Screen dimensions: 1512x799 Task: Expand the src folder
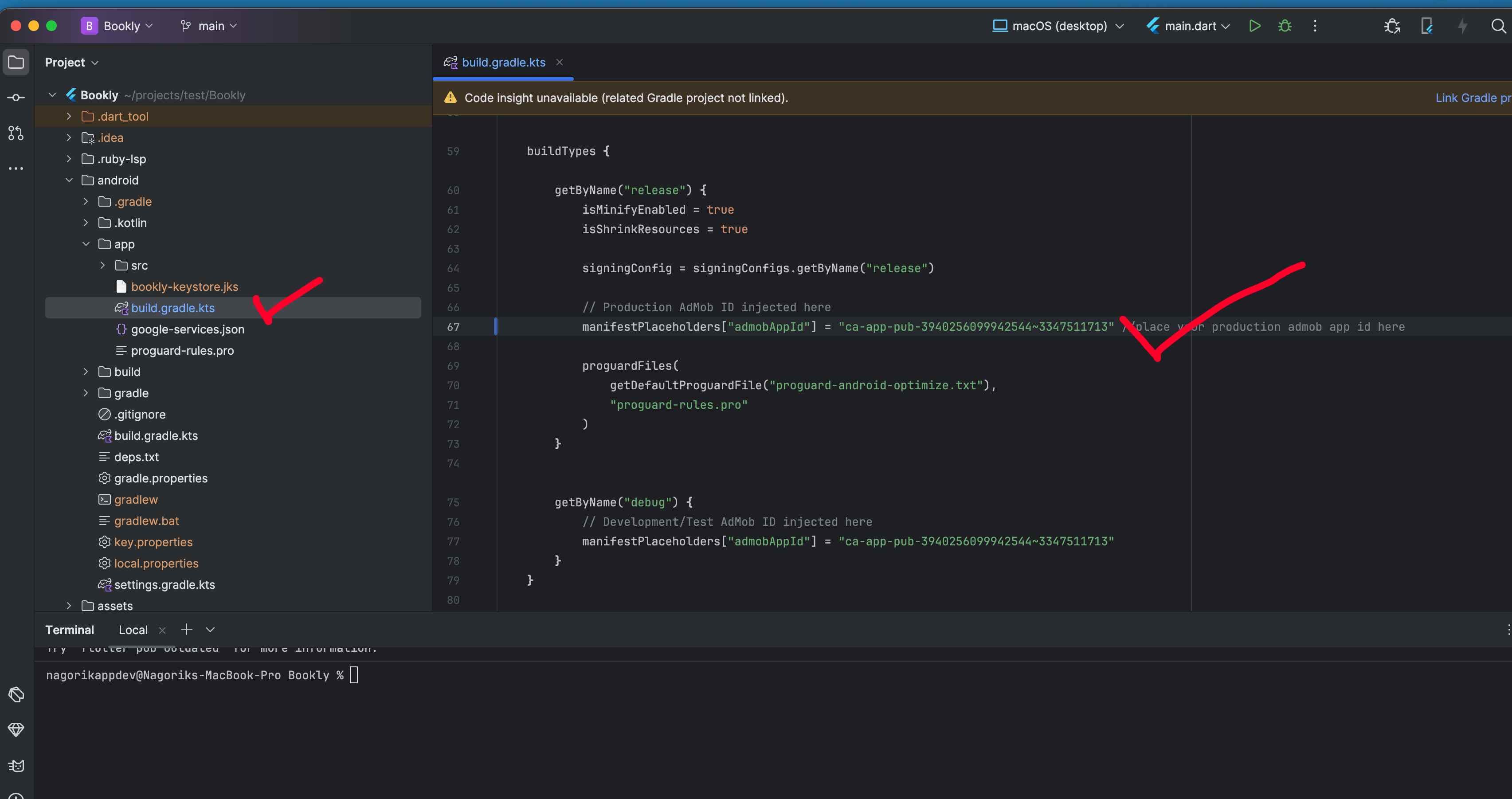click(103, 265)
